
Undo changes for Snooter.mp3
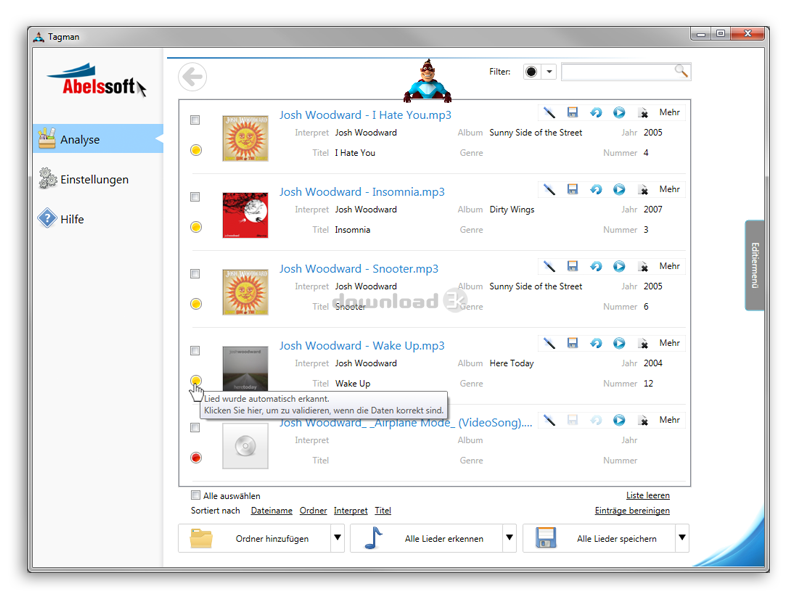pyautogui.click(x=596, y=266)
